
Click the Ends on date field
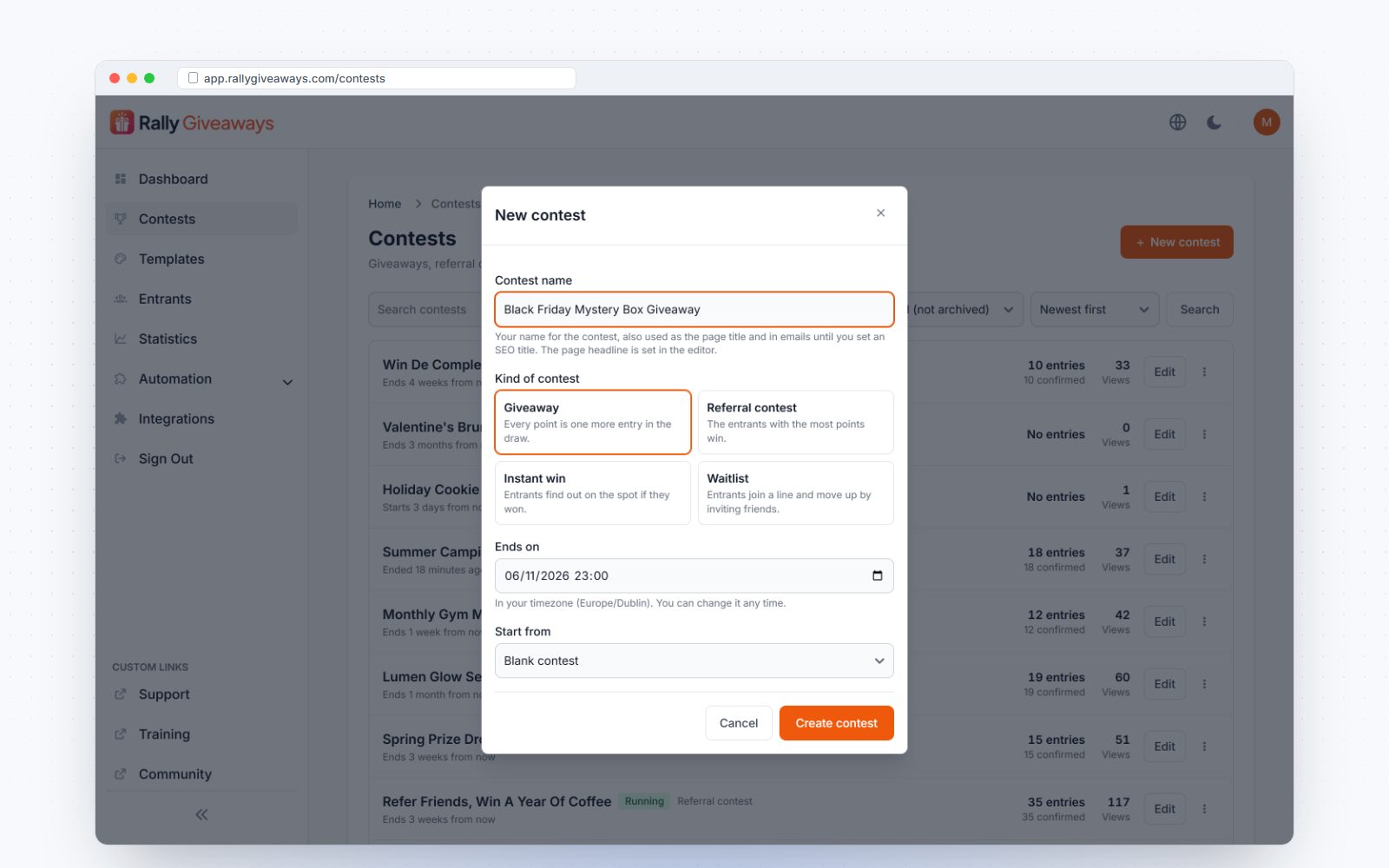point(694,575)
